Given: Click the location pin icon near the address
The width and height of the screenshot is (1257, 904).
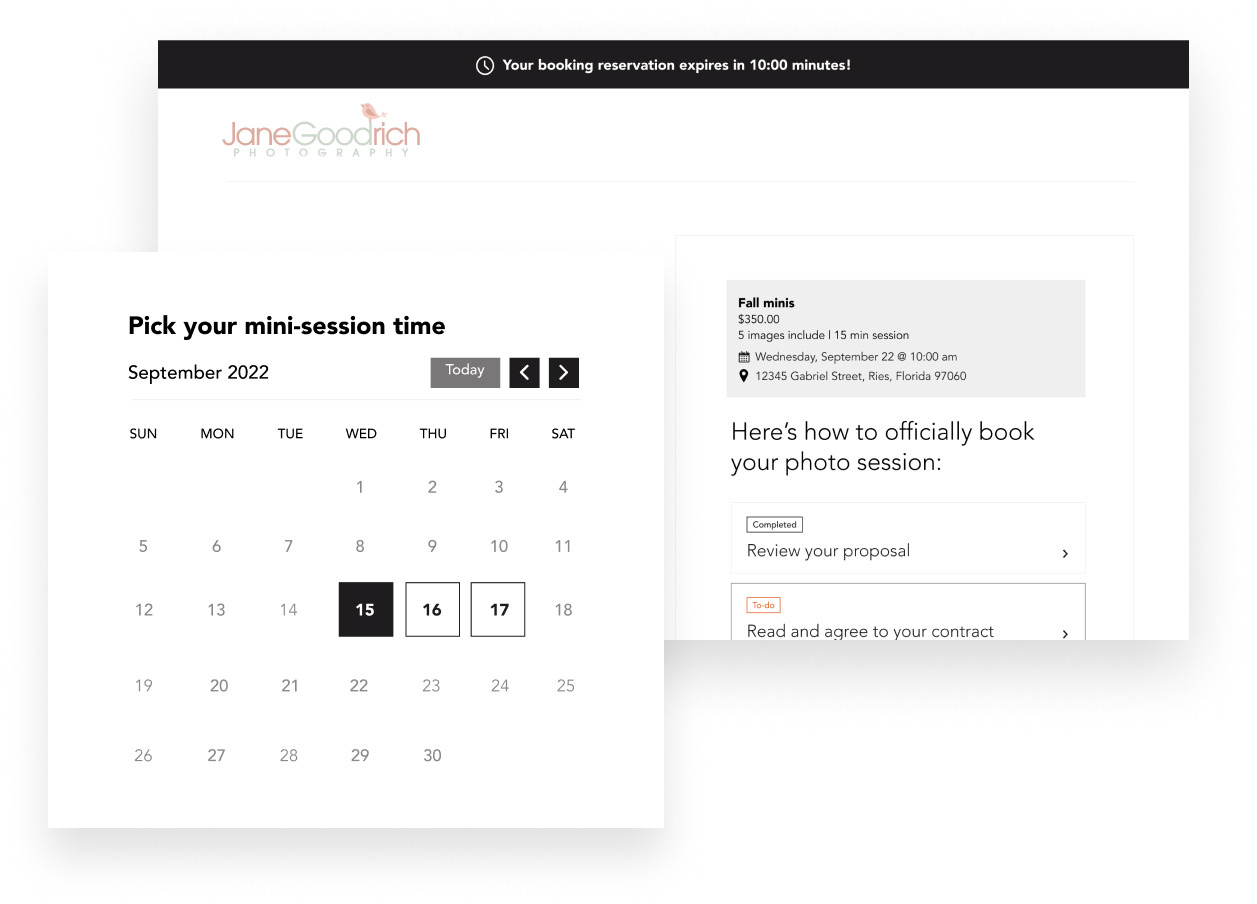Looking at the screenshot, I should (744, 376).
